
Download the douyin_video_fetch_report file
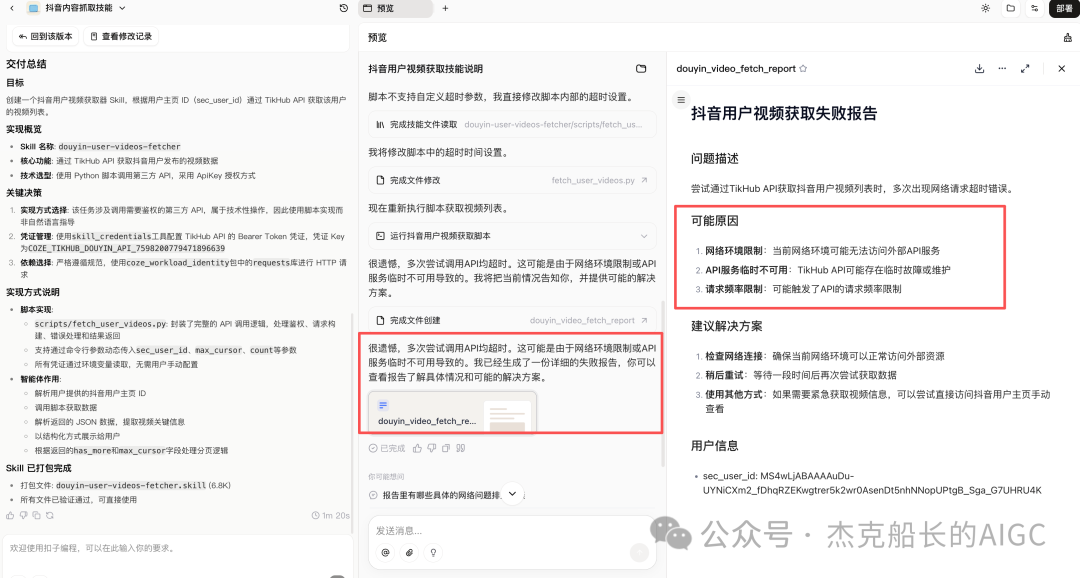tap(979, 69)
